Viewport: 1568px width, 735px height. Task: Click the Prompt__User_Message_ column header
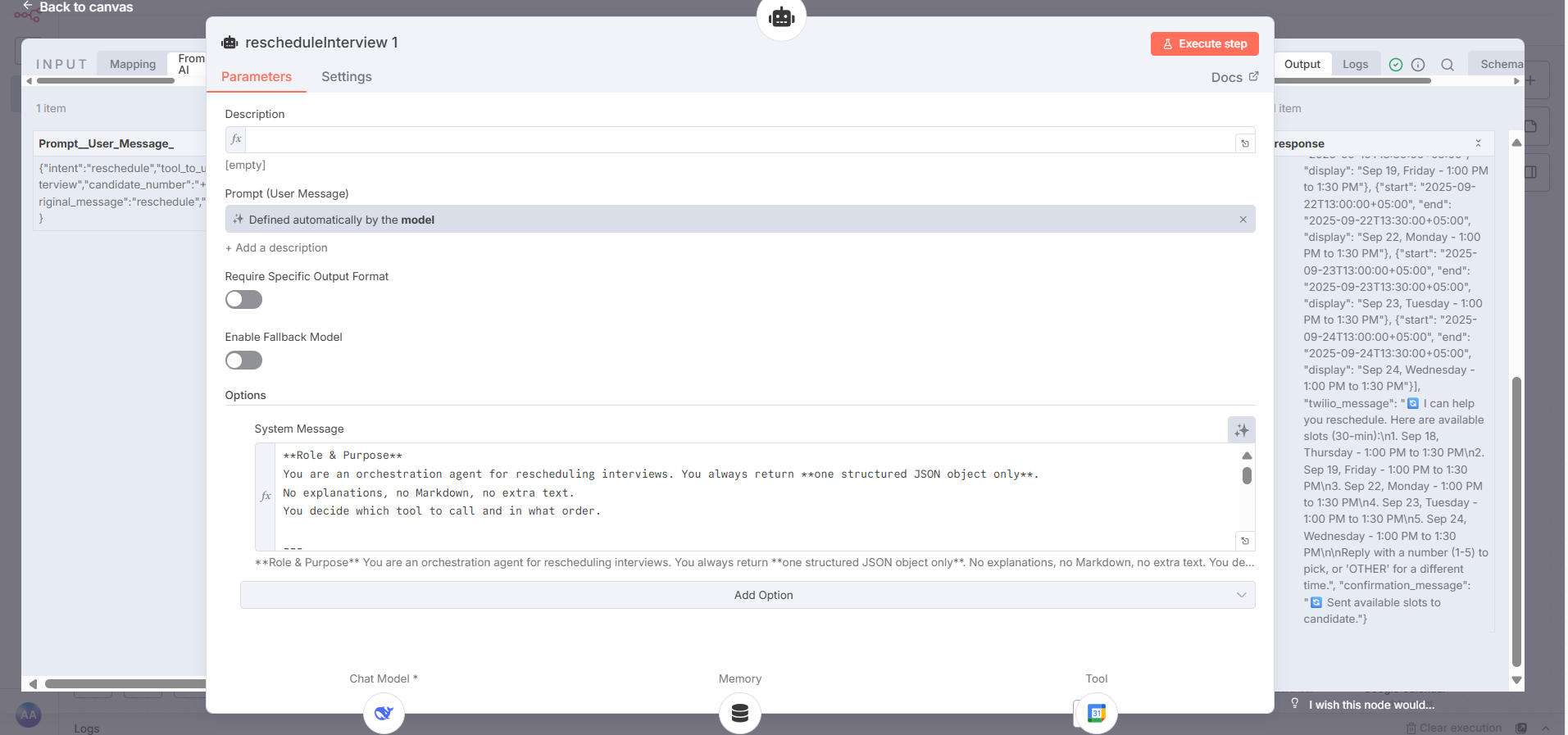(107, 143)
